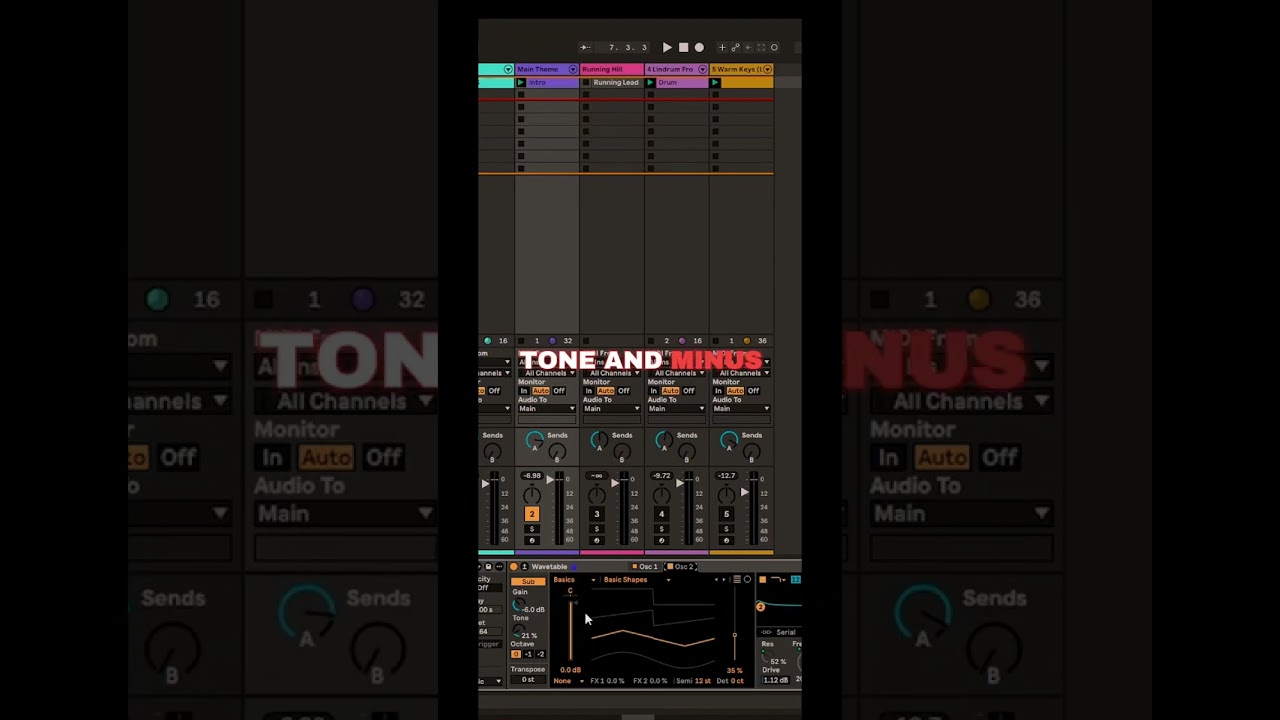Viewport: 1280px width, 720px height.
Task: Set track 2 monitor to In
Action: (x=524, y=391)
